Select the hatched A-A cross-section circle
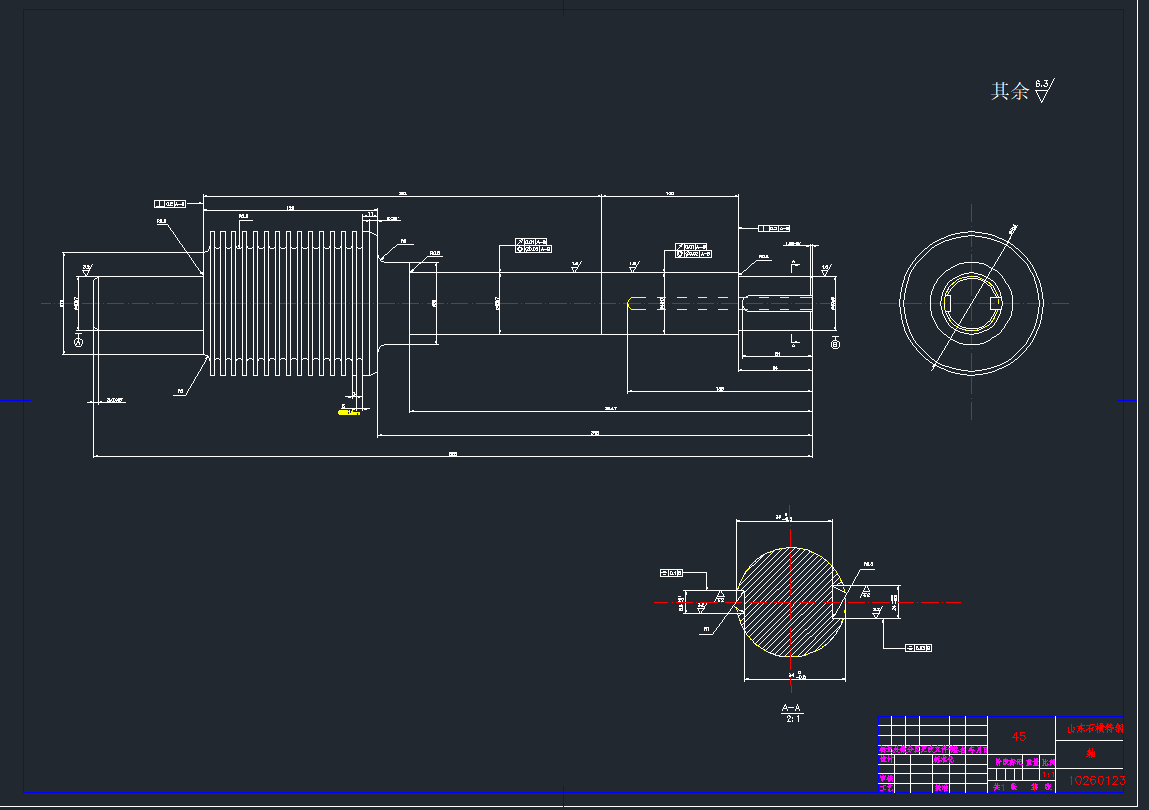 coord(790,602)
